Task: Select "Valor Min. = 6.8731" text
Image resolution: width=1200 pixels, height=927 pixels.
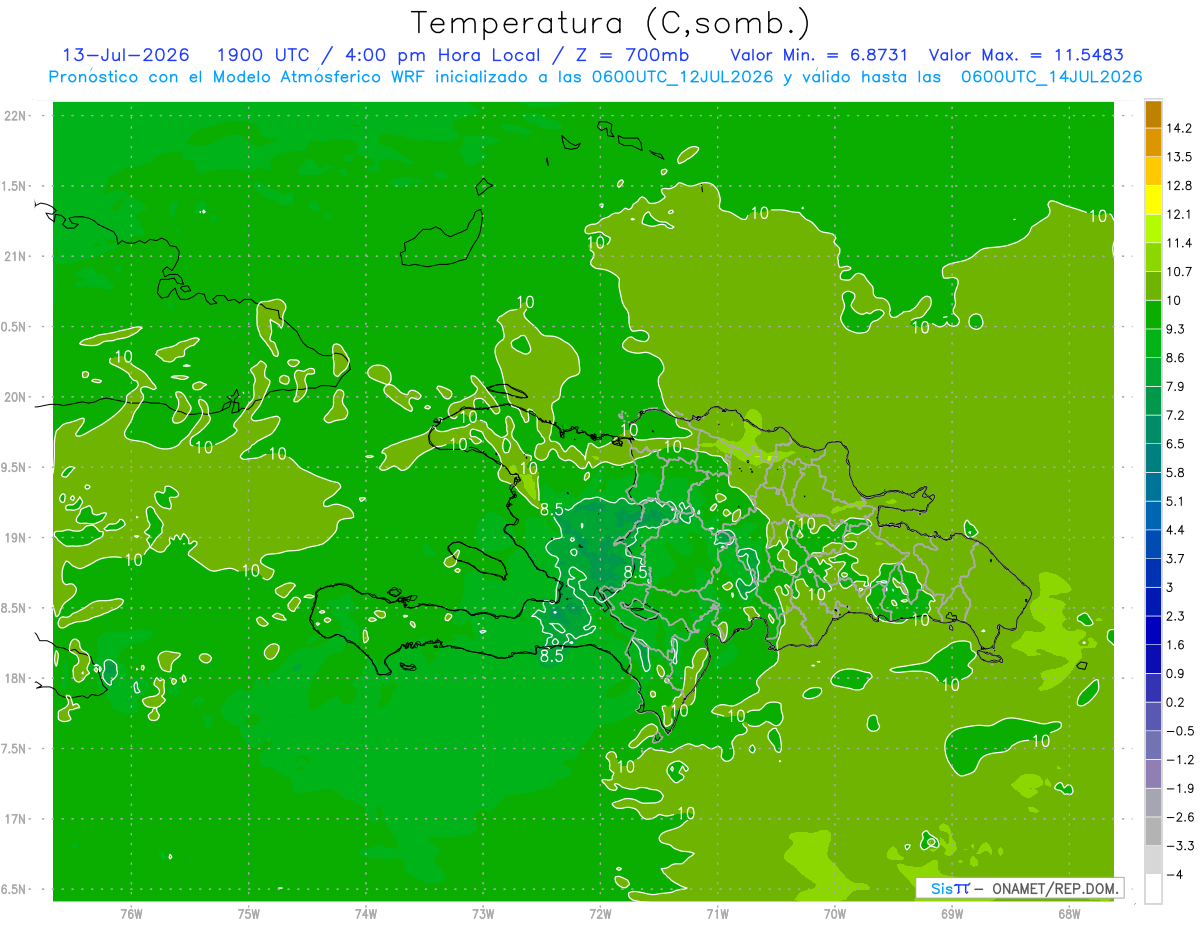Action: click(x=819, y=55)
